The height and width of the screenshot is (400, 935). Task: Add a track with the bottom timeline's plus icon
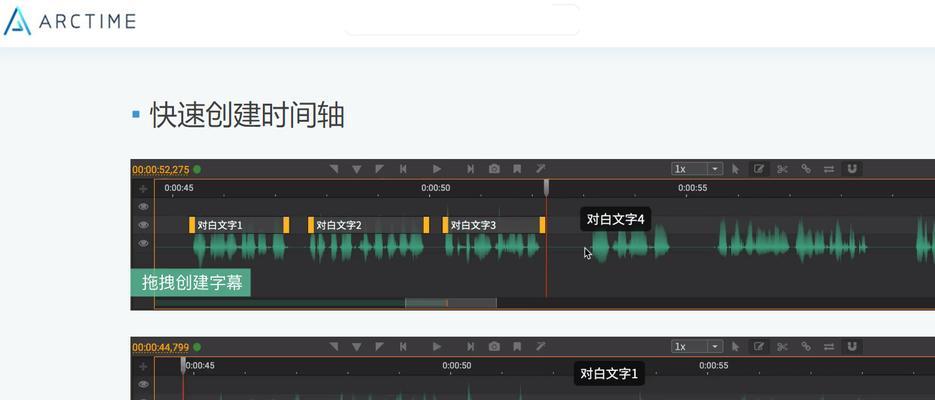click(143, 366)
